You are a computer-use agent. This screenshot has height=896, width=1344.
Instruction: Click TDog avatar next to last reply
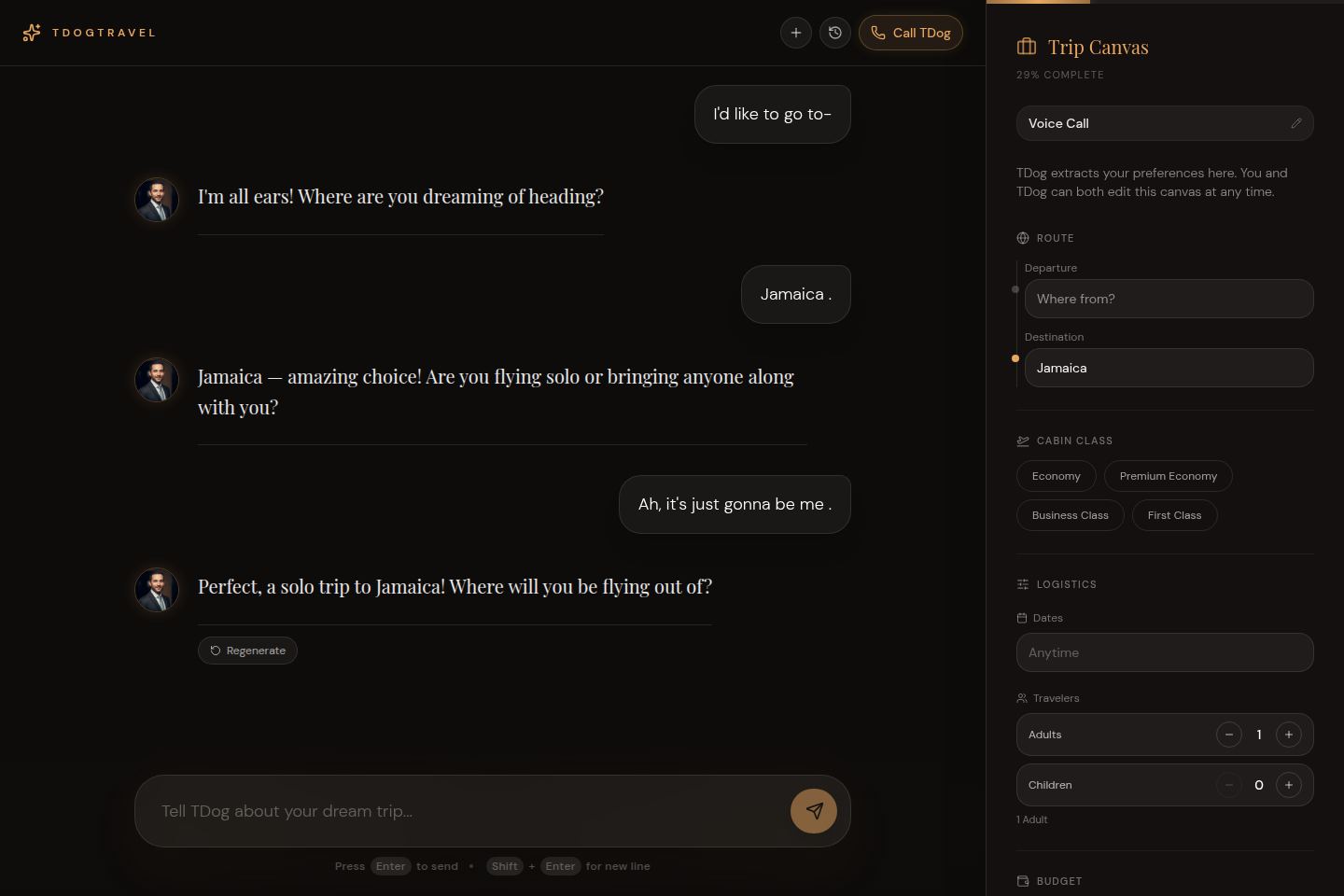[x=157, y=590]
